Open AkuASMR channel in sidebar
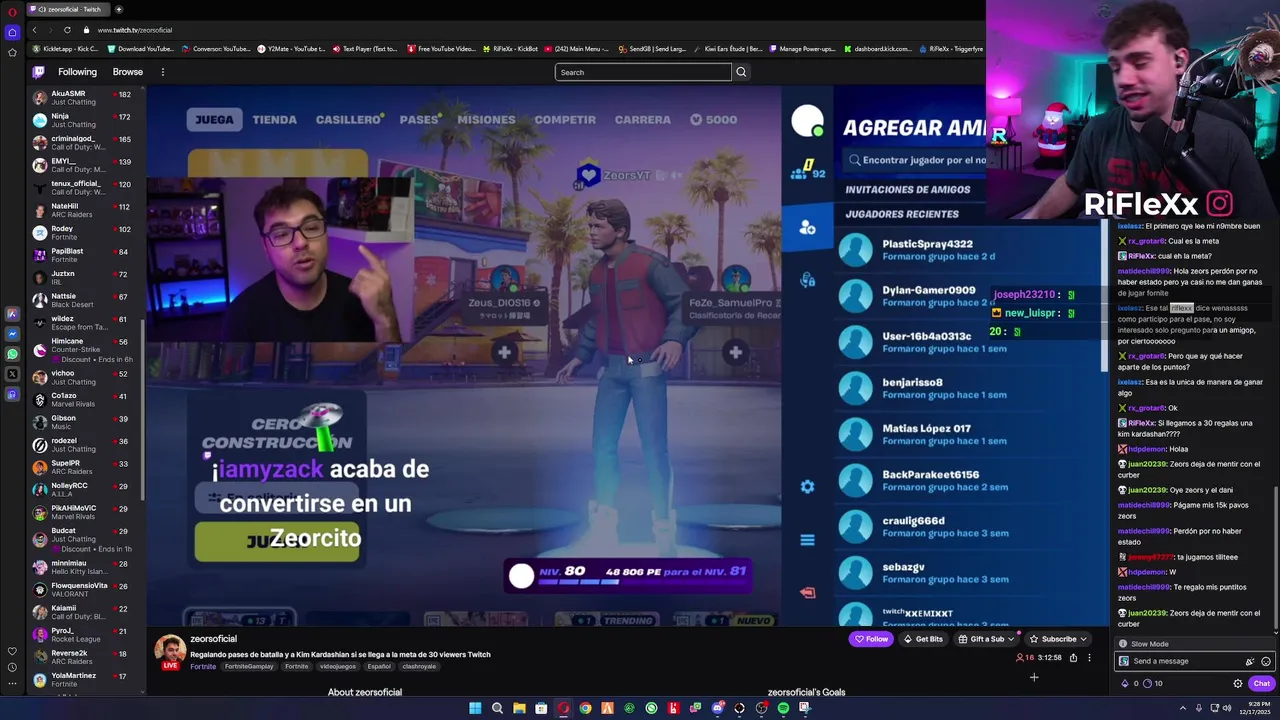 point(82,98)
